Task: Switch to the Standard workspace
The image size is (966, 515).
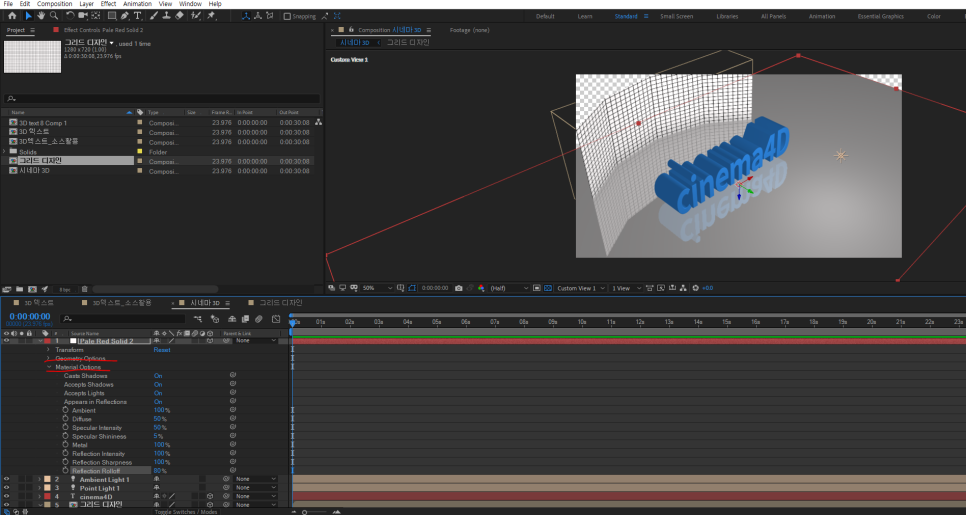Action: (626, 16)
